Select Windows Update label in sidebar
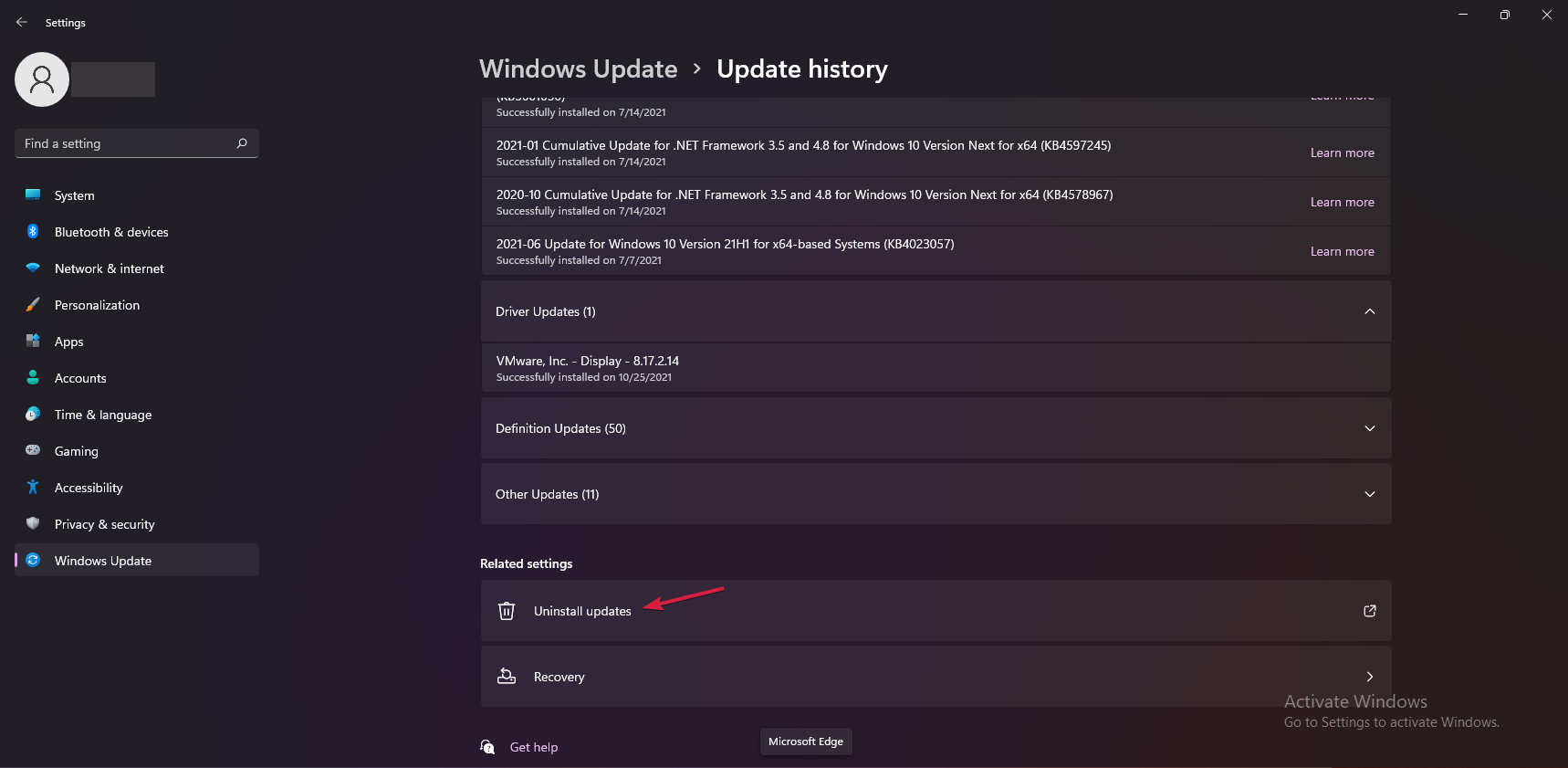Viewport: 1568px width, 768px height. (103, 561)
